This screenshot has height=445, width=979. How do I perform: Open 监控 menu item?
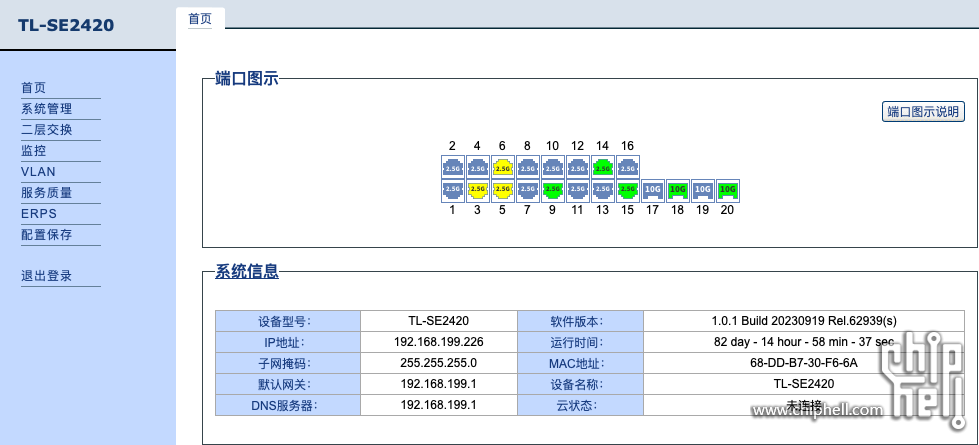coord(34,150)
